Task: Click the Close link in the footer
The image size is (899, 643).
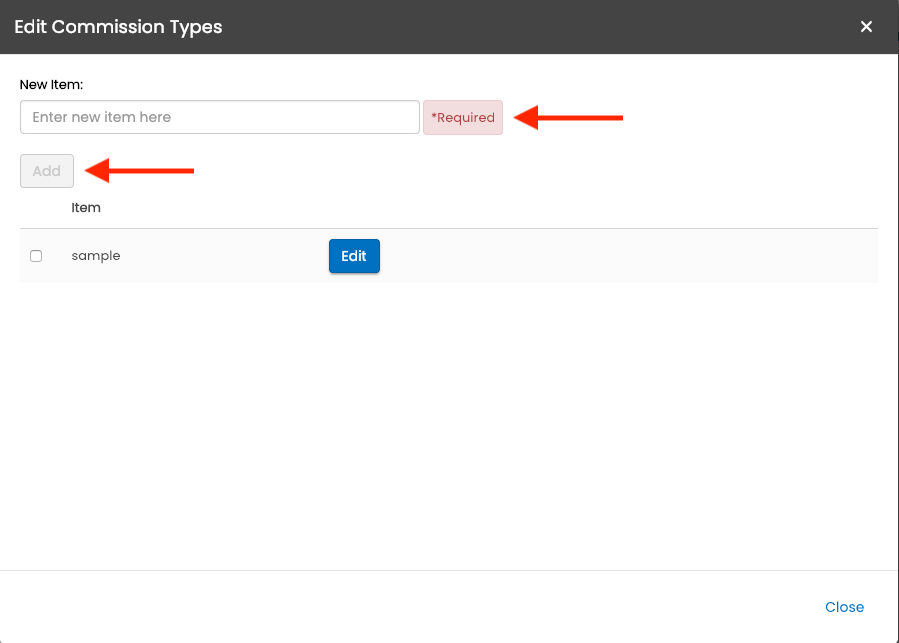Action: point(844,607)
